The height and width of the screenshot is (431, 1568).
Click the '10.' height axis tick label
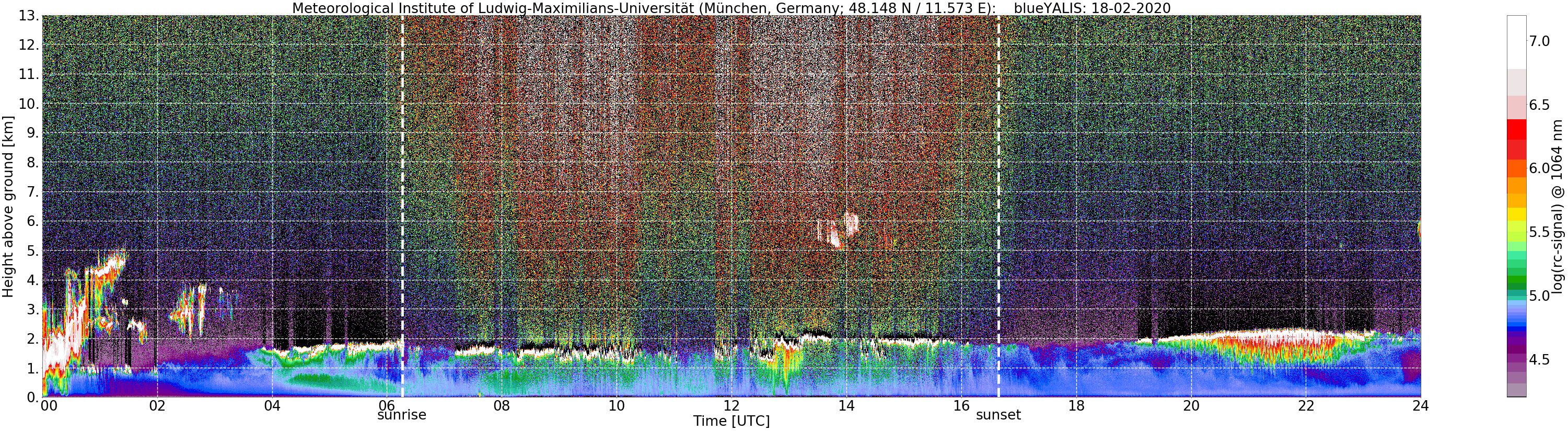click(29, 104)
